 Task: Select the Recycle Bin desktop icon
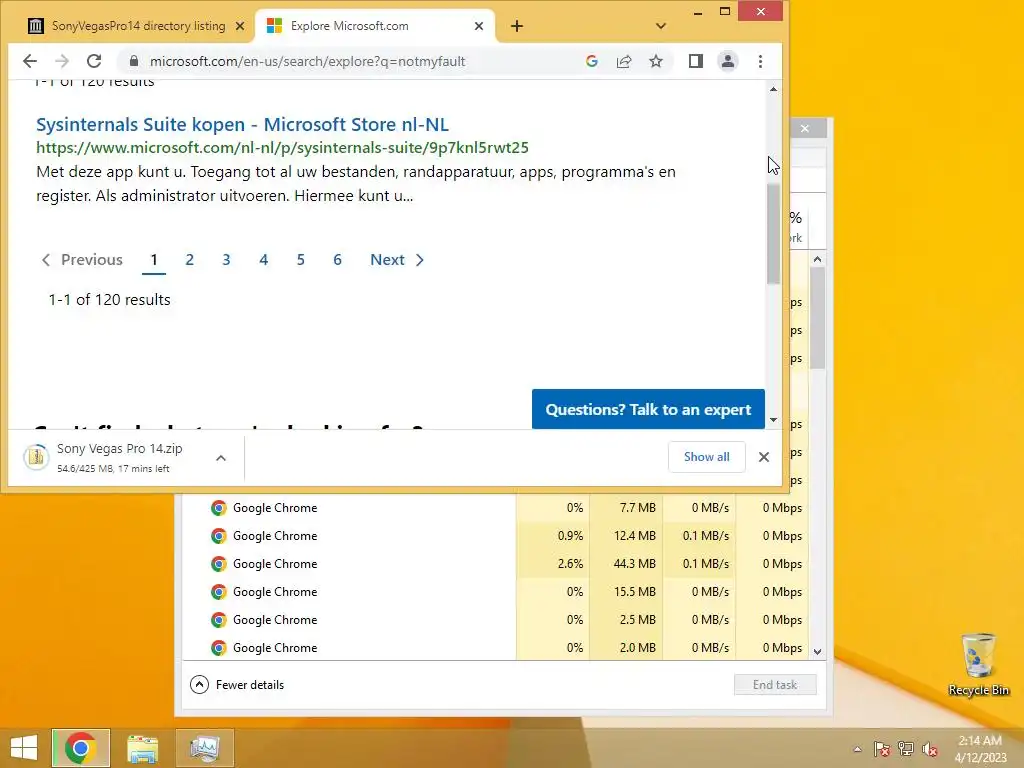click(978, 665)
